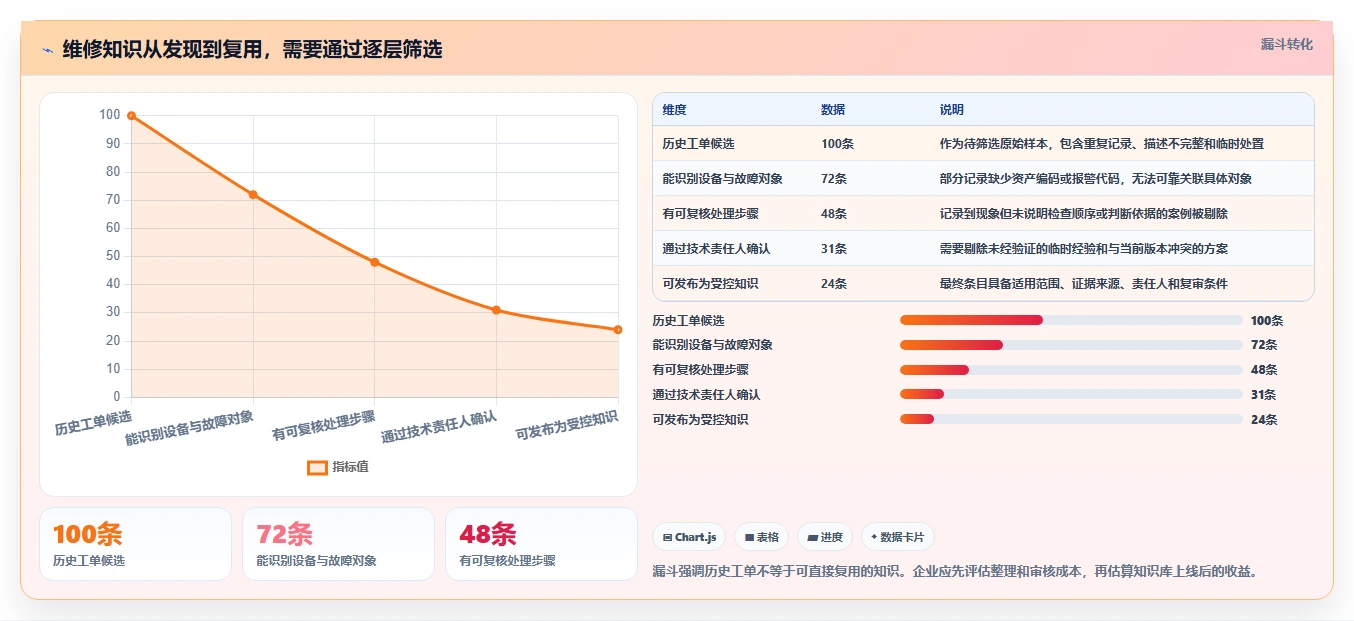Click the description starting 最终条目具备适用范围
The height and width of the screenshot is (621, 1354).
[x=1083, y=284]
